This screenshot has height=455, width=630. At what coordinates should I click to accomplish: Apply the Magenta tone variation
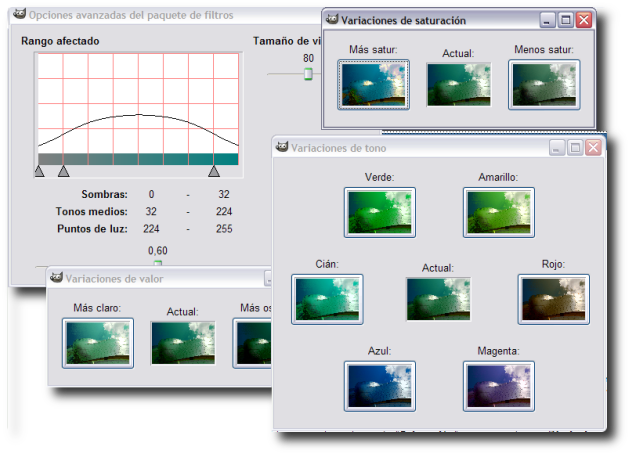coord(498,385)
